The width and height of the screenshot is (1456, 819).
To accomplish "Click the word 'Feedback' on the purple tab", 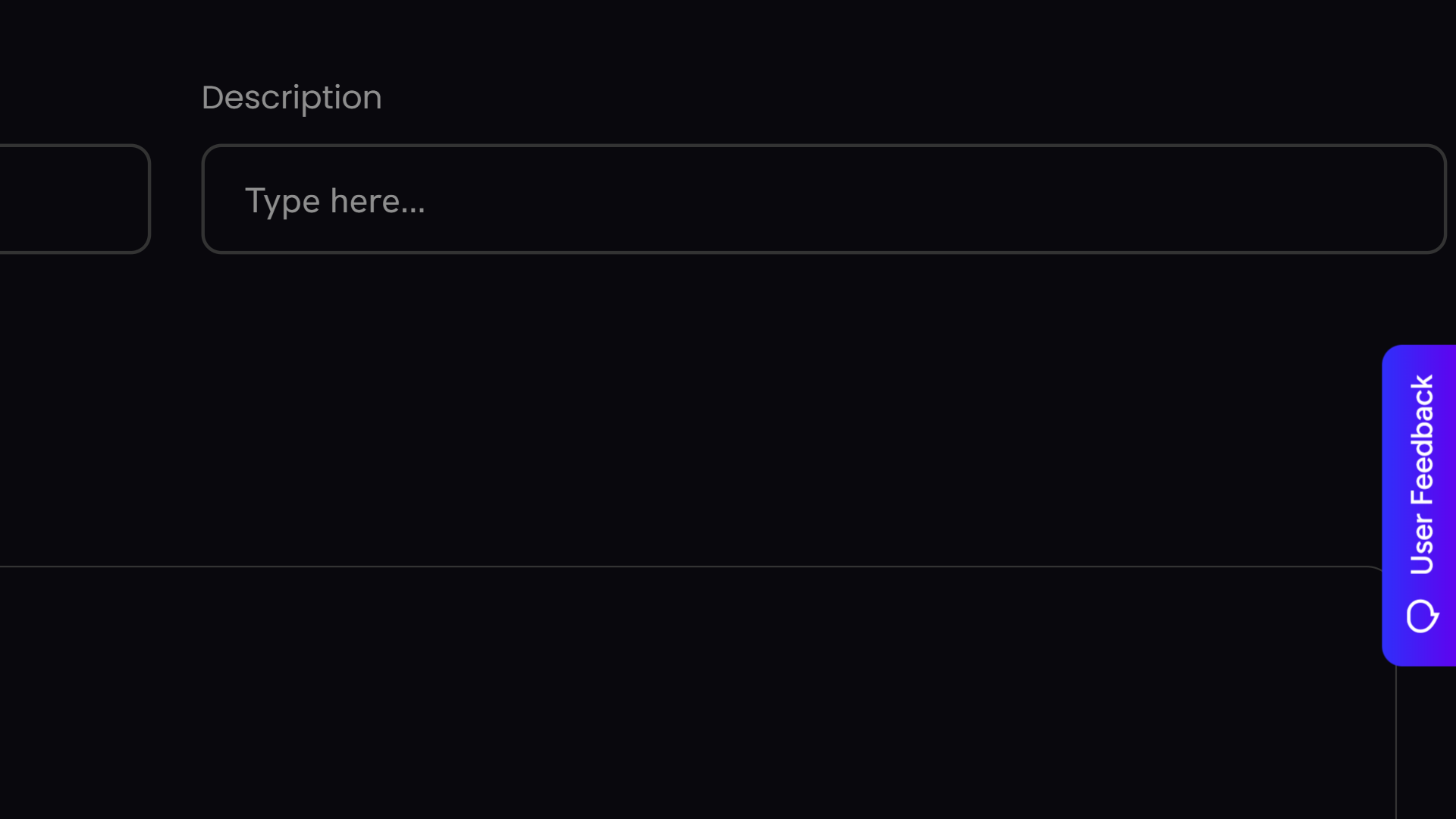I will click(1422, 440).
